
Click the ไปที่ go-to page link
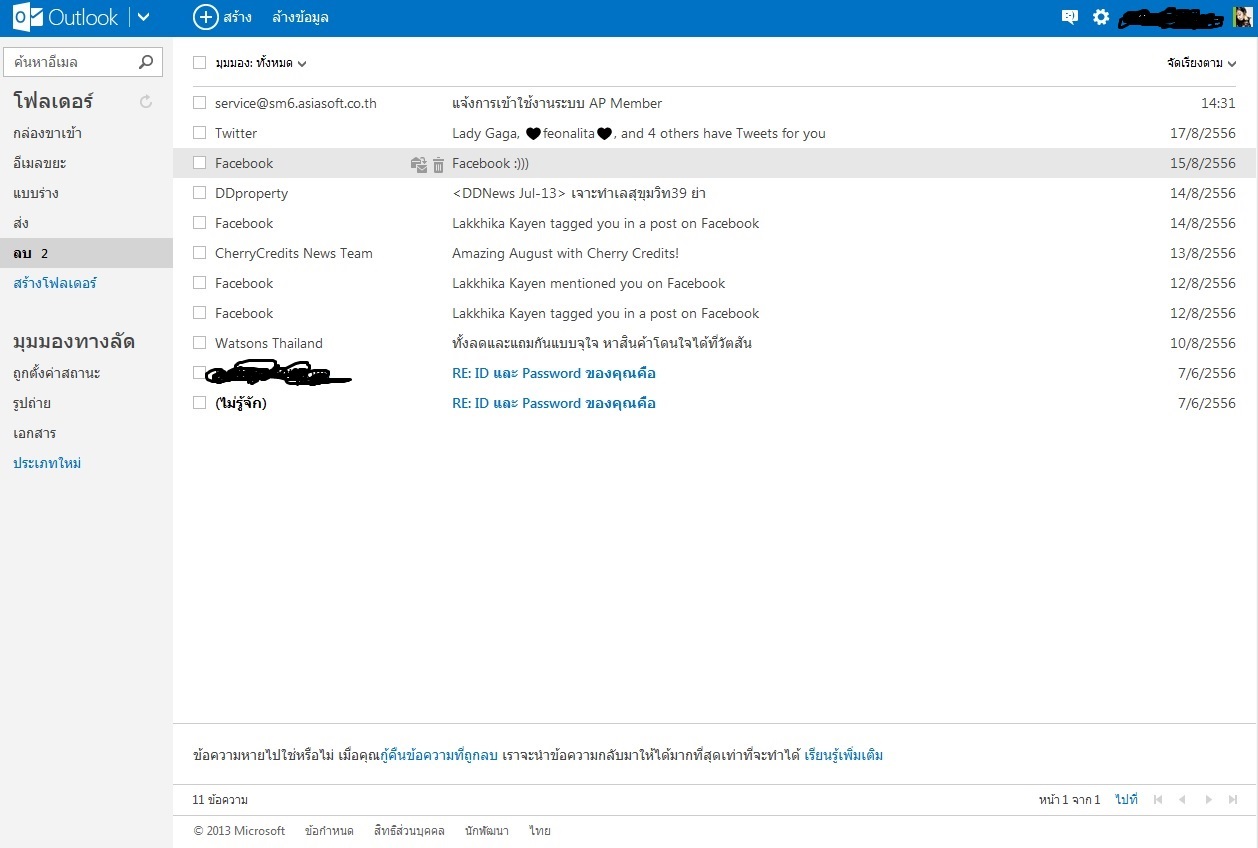(1126, 800)
